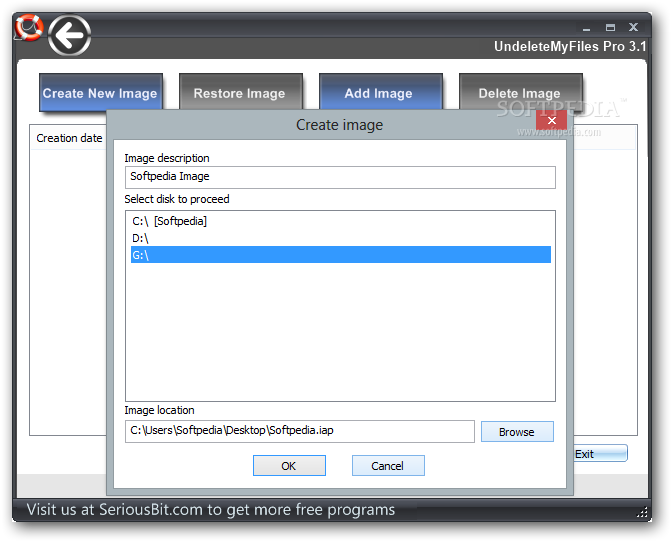
Task: Click the Exit button
Action: pyautogui.click(x=600, y=454)
